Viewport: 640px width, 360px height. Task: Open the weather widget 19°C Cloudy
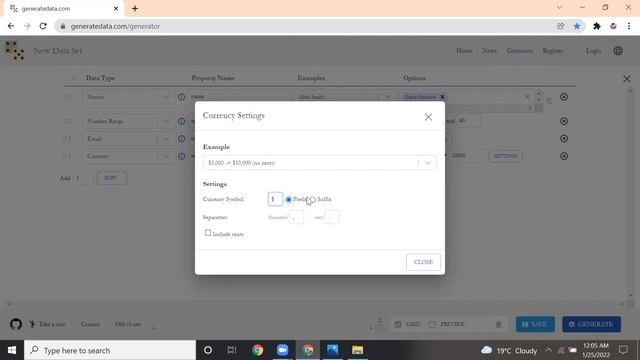tap(509, 351)
